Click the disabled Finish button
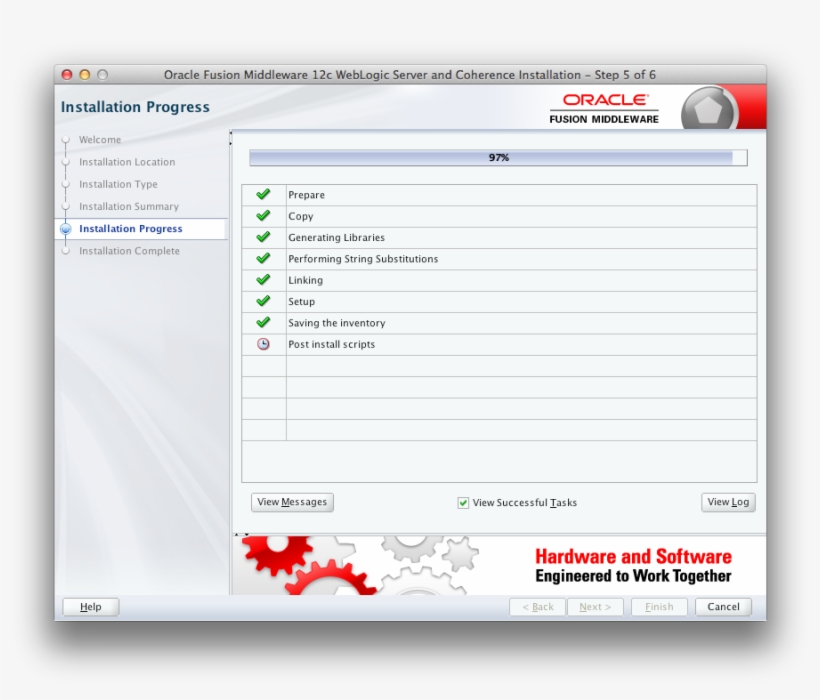 [x=659, y=607]
